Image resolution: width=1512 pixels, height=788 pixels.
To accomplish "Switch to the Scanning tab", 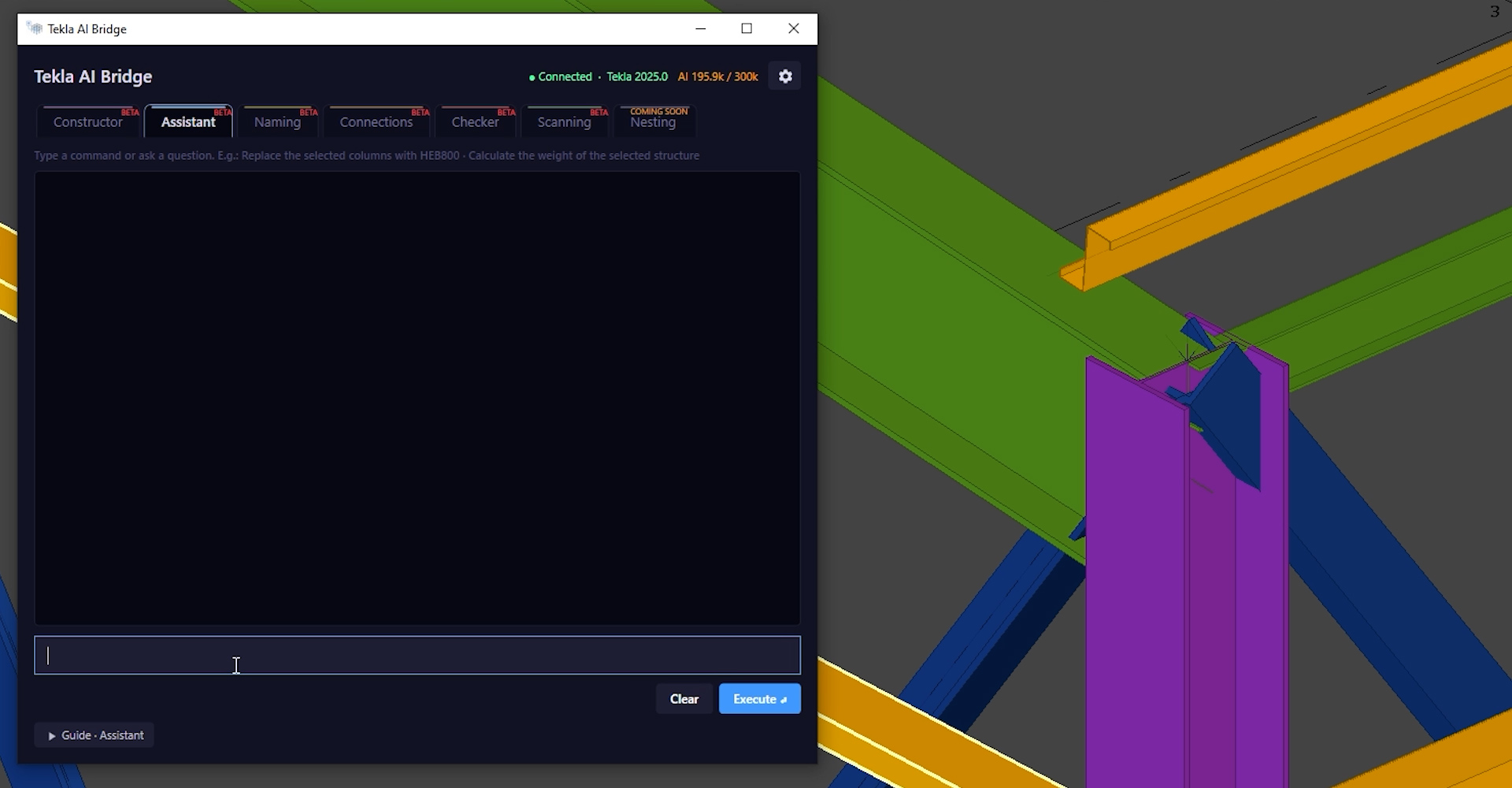I will 564,121.
